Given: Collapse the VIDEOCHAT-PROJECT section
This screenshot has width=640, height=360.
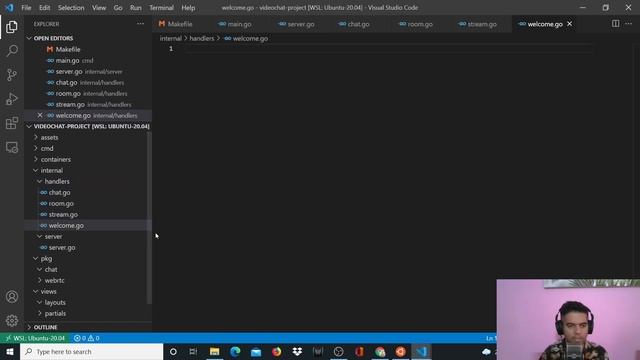Looking at the screenshot, I should click(x=88, y=127).
